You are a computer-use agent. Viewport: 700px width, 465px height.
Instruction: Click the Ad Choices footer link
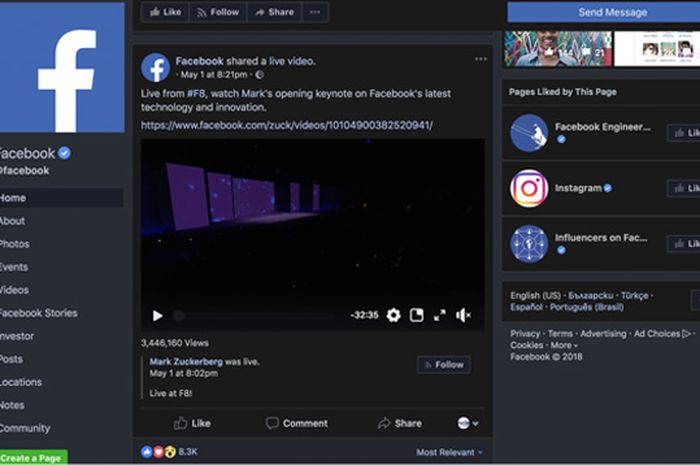(662, 334)
